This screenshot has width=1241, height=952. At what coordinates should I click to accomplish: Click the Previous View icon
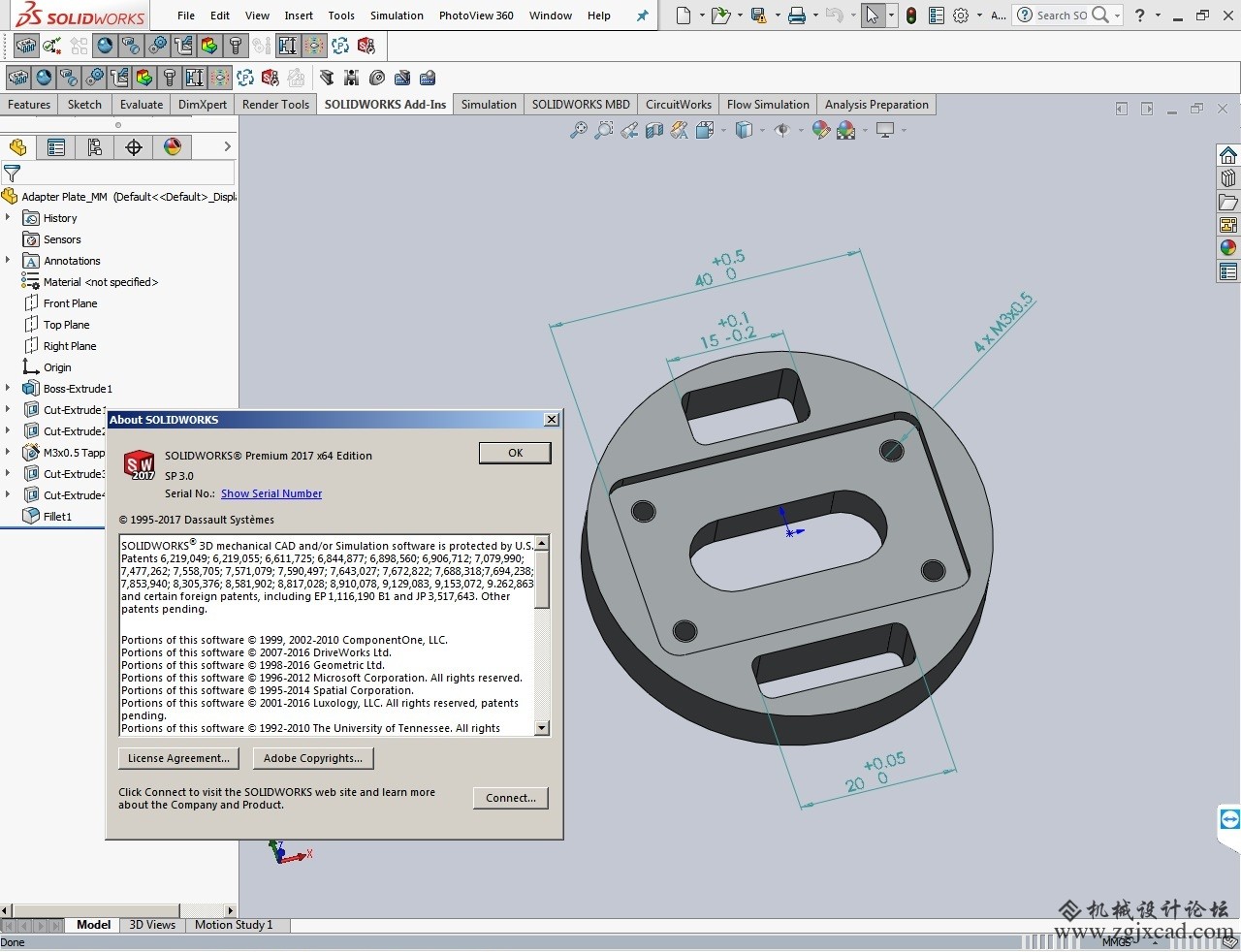pos(629,130)
